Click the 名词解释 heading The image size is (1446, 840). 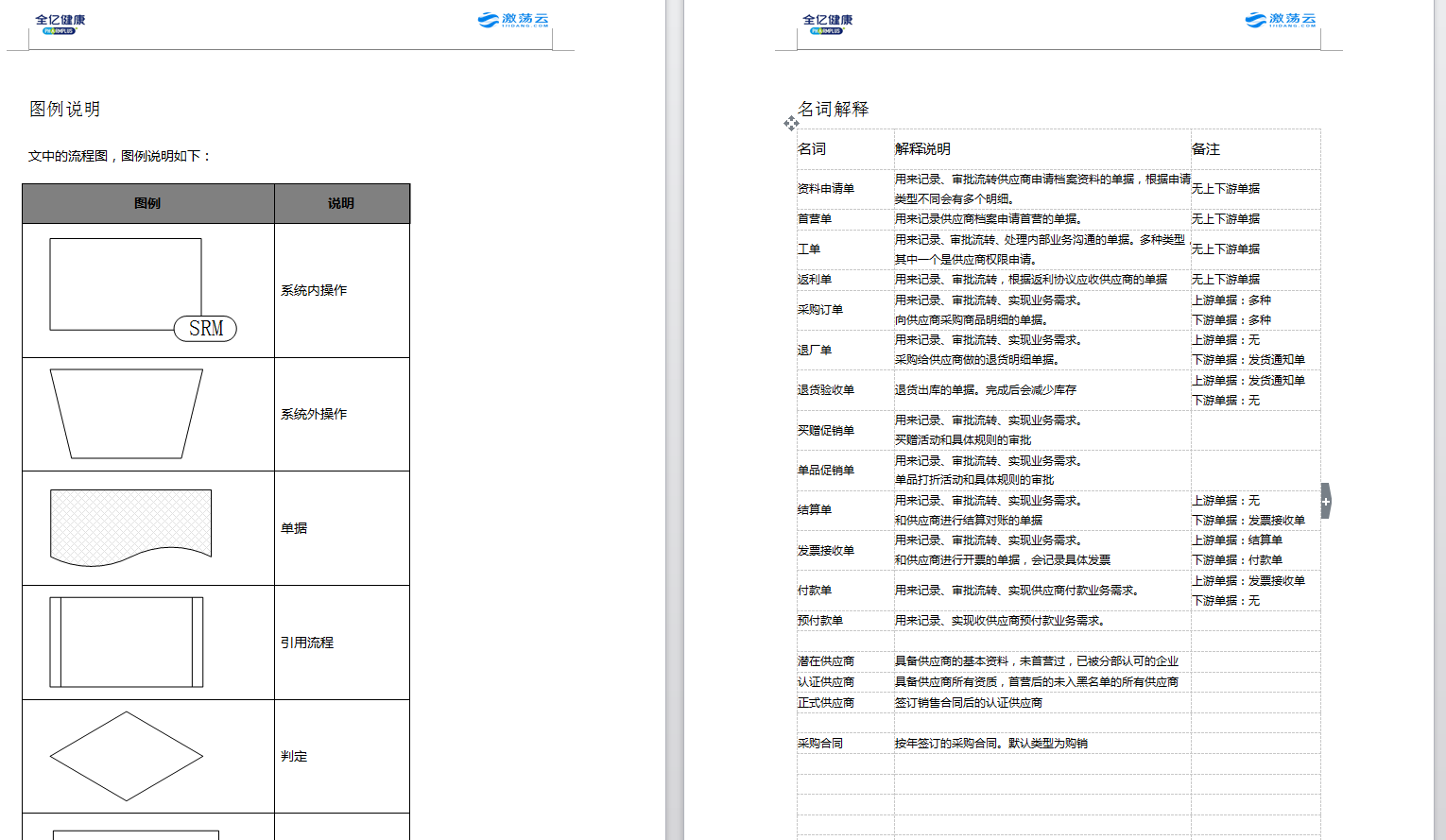pyautogui.click(x=833, y=109)
